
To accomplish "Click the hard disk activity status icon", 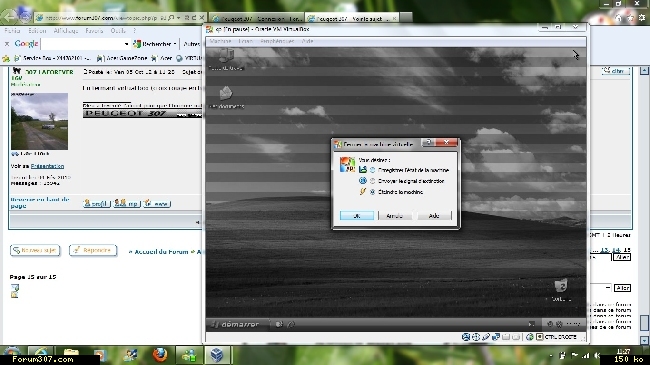I will pos(466,337).
